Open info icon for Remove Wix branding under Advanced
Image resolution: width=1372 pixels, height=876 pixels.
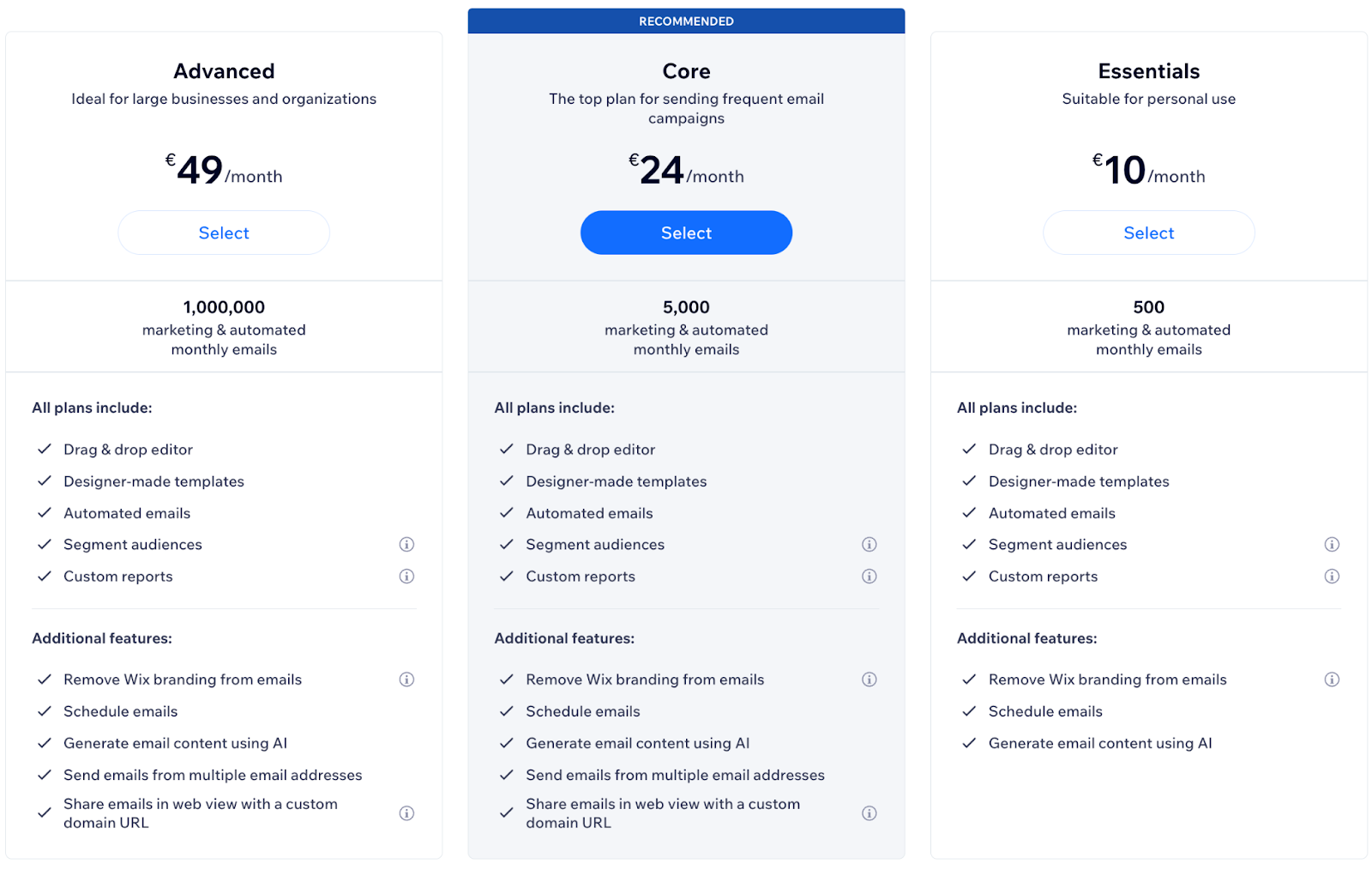coord(406,679)
